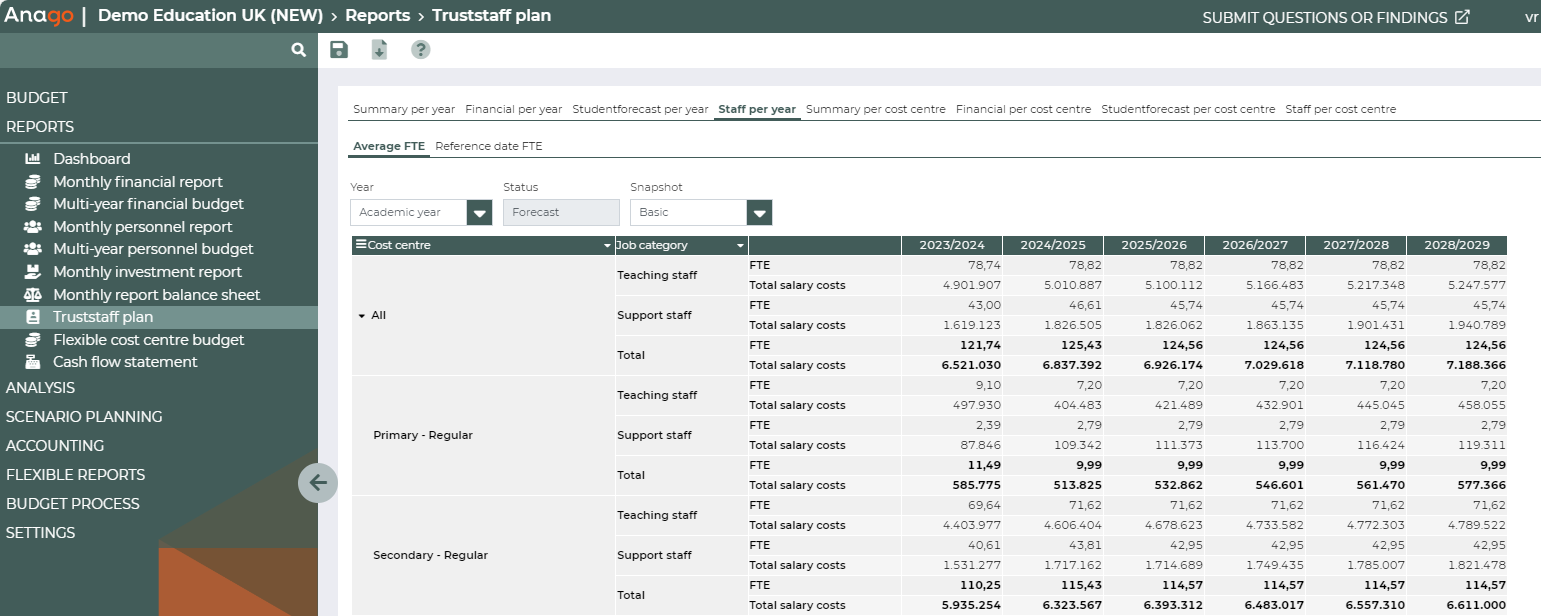Click the FTE cell showing 121,74
The image size is (1541, 616).
pos(952,345)
